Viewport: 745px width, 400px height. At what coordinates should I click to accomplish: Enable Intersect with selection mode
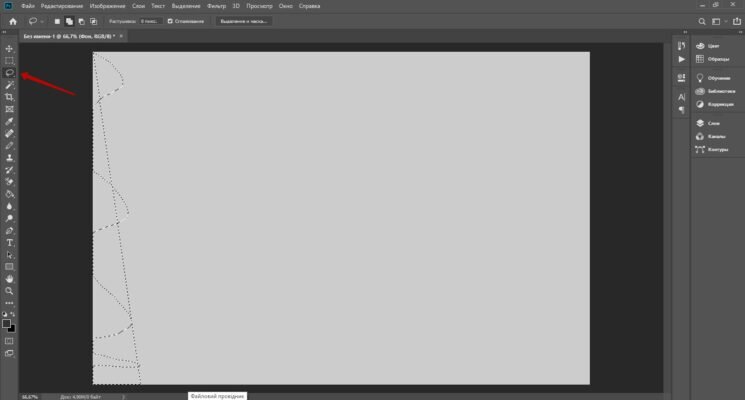pos(94,21)
